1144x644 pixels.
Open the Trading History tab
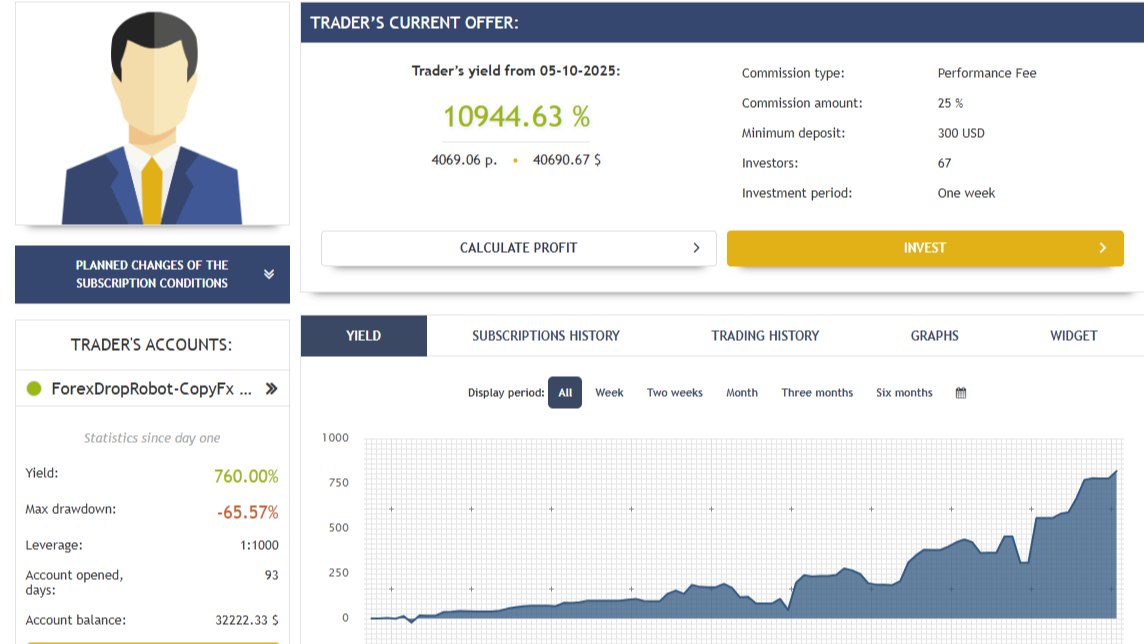(x=765, y=335)
